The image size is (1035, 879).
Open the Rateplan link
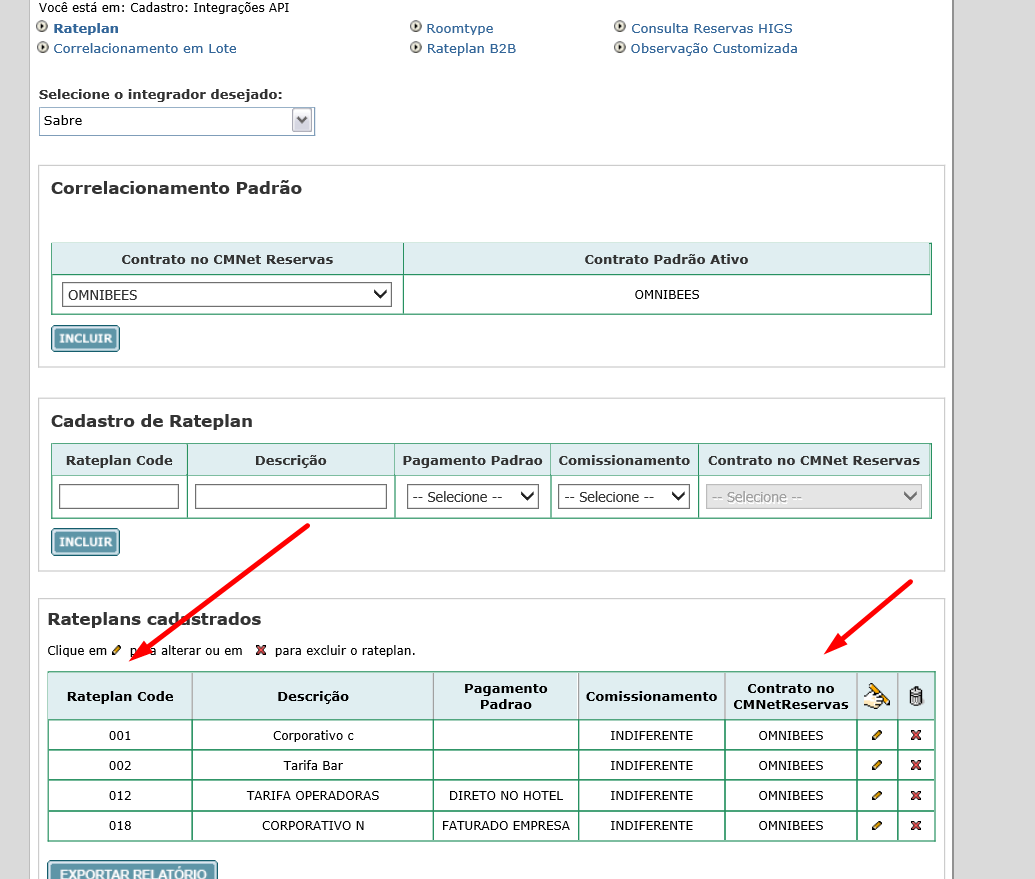coord(86,28)
